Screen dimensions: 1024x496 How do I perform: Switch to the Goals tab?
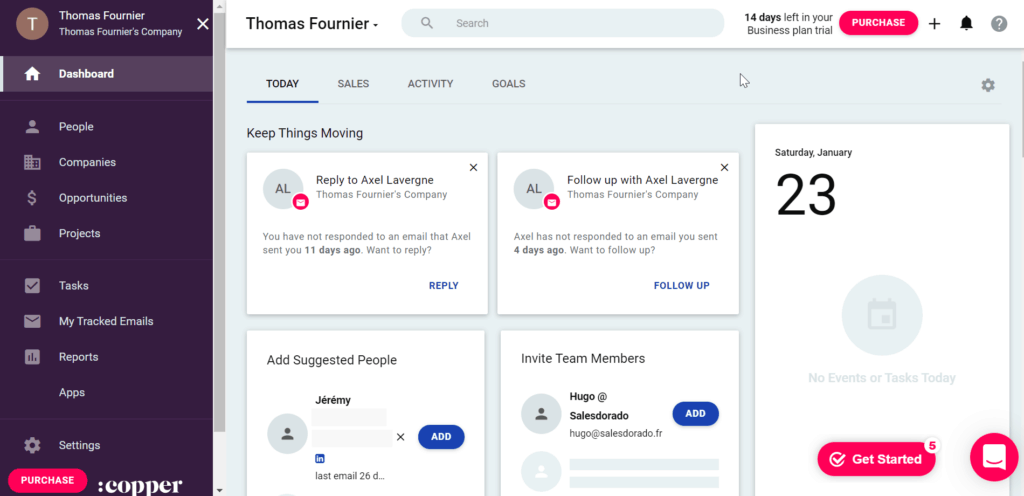(x=508, y=84)
